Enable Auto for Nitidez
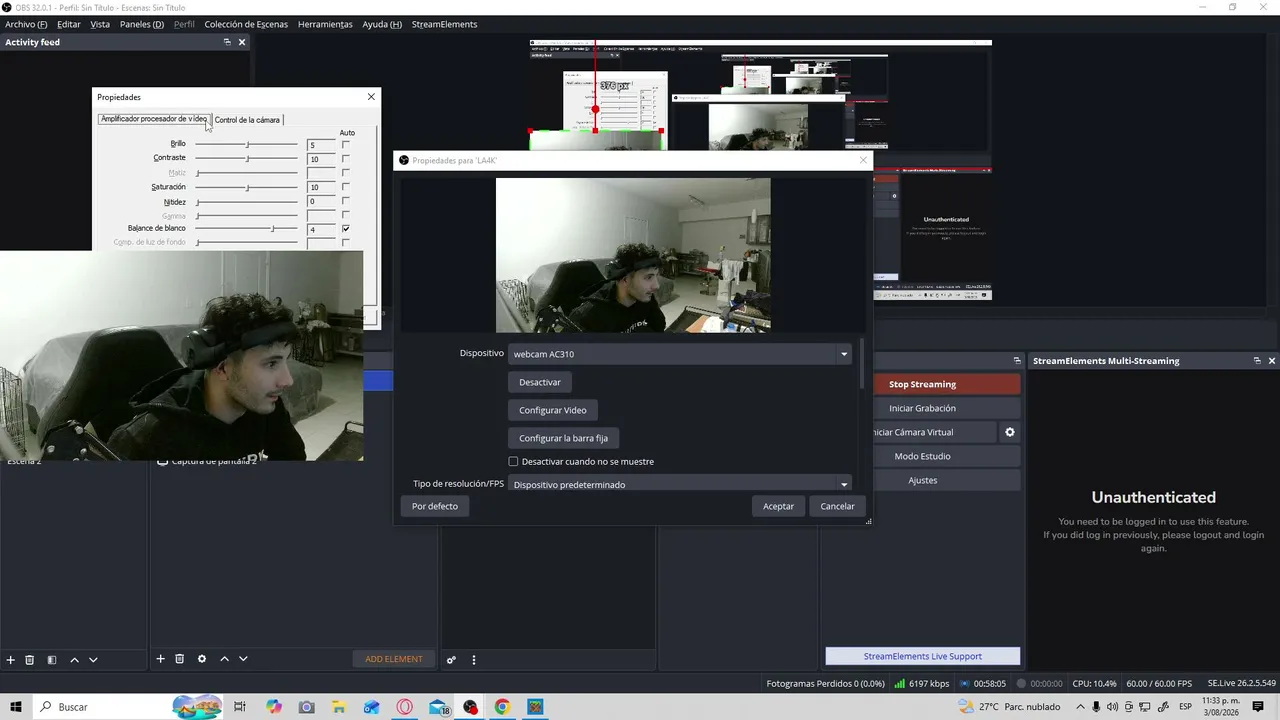Screen dimensions: 1280x720 pos(346,201)
